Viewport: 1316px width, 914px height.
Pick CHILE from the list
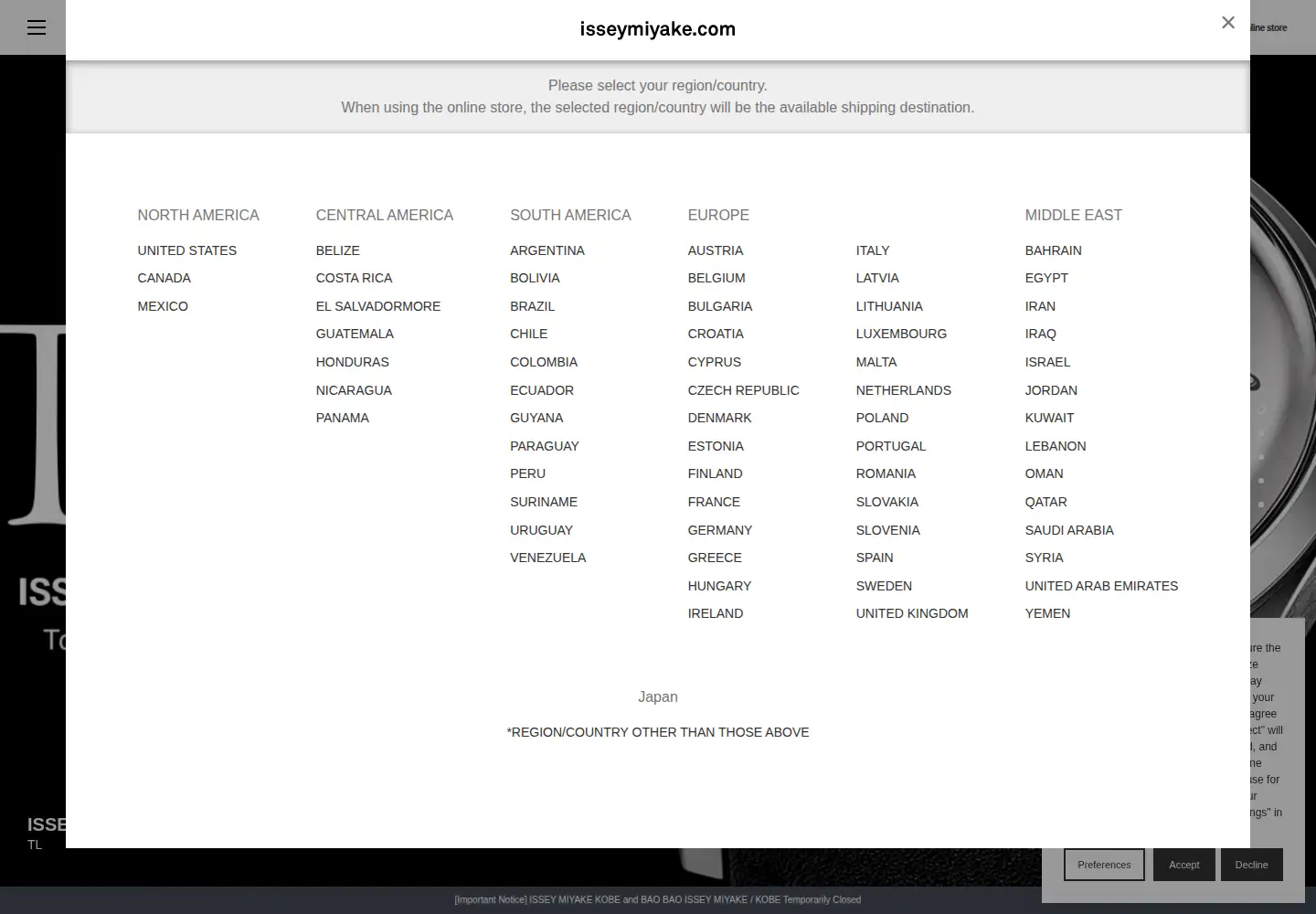pos(529,334)
